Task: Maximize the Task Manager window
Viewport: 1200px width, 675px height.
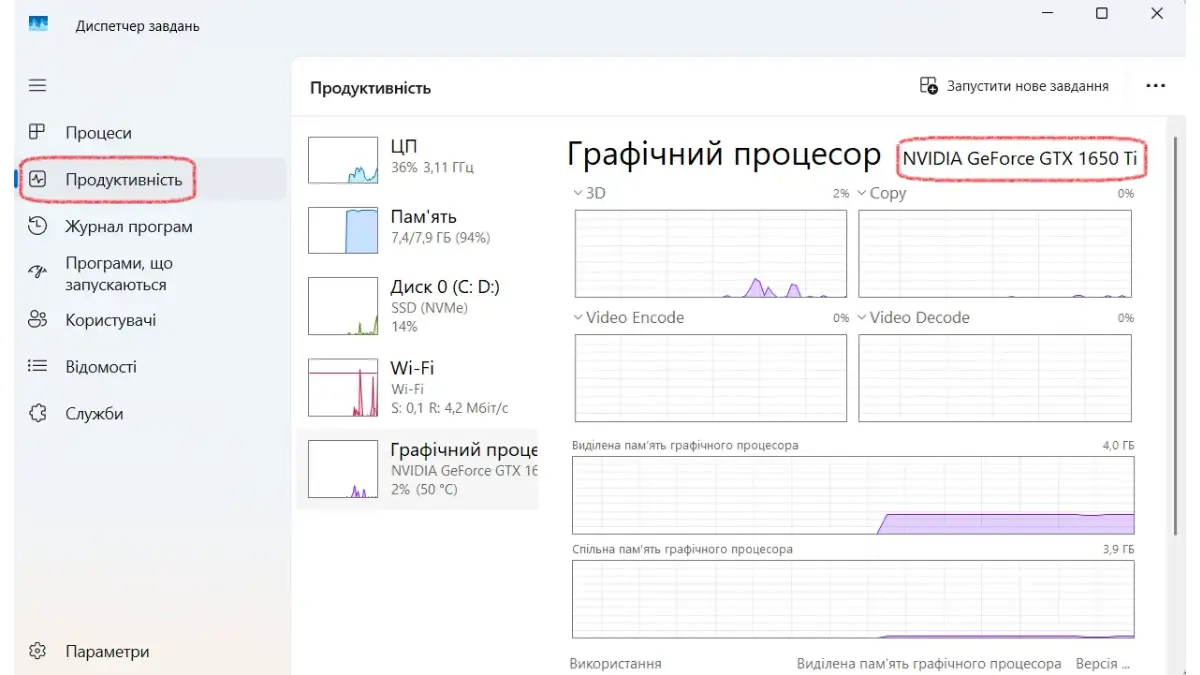Action: (x=1101, y=14)
